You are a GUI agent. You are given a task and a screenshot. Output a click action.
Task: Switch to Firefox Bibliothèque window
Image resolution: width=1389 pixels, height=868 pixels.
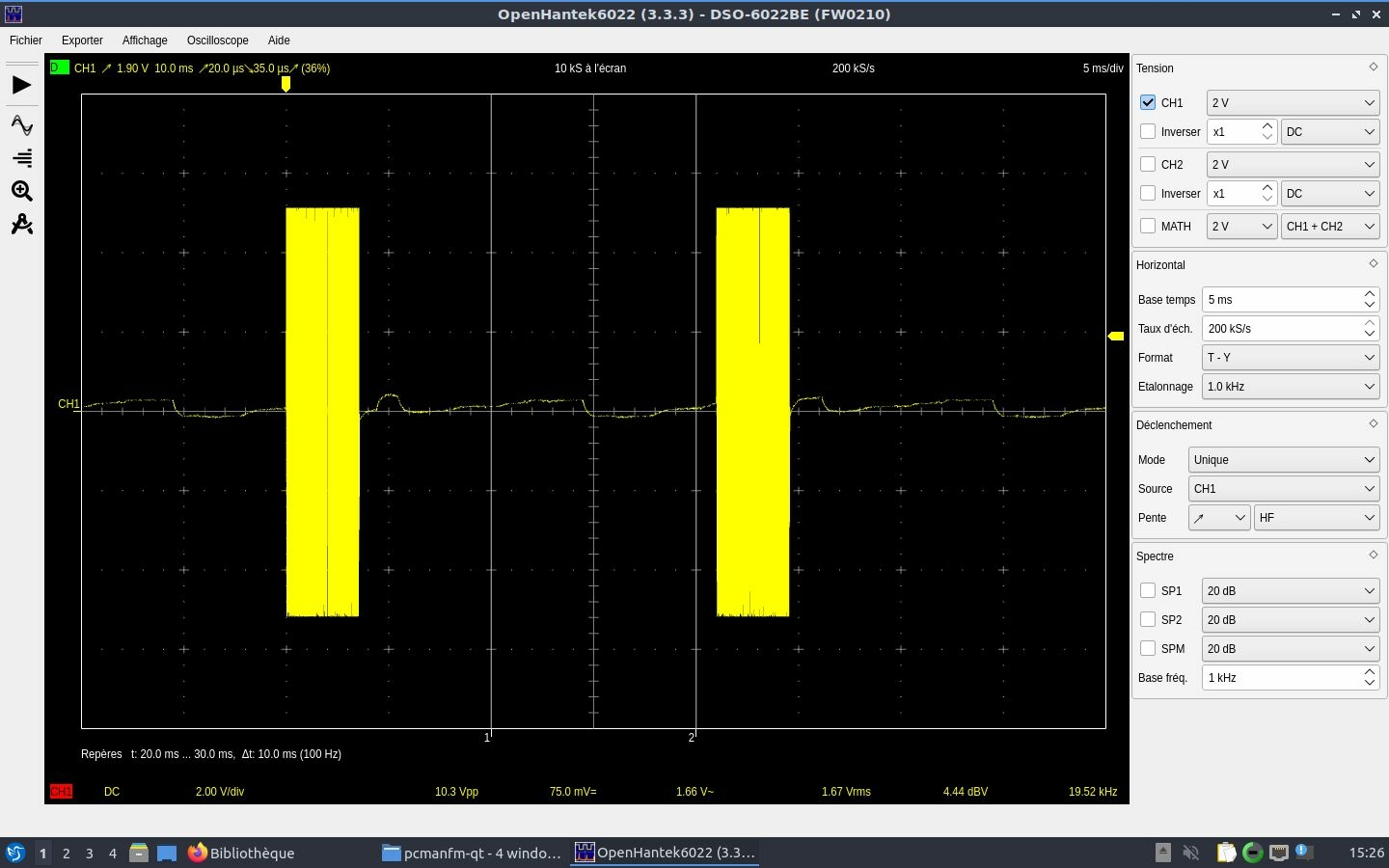pos(241,853)
